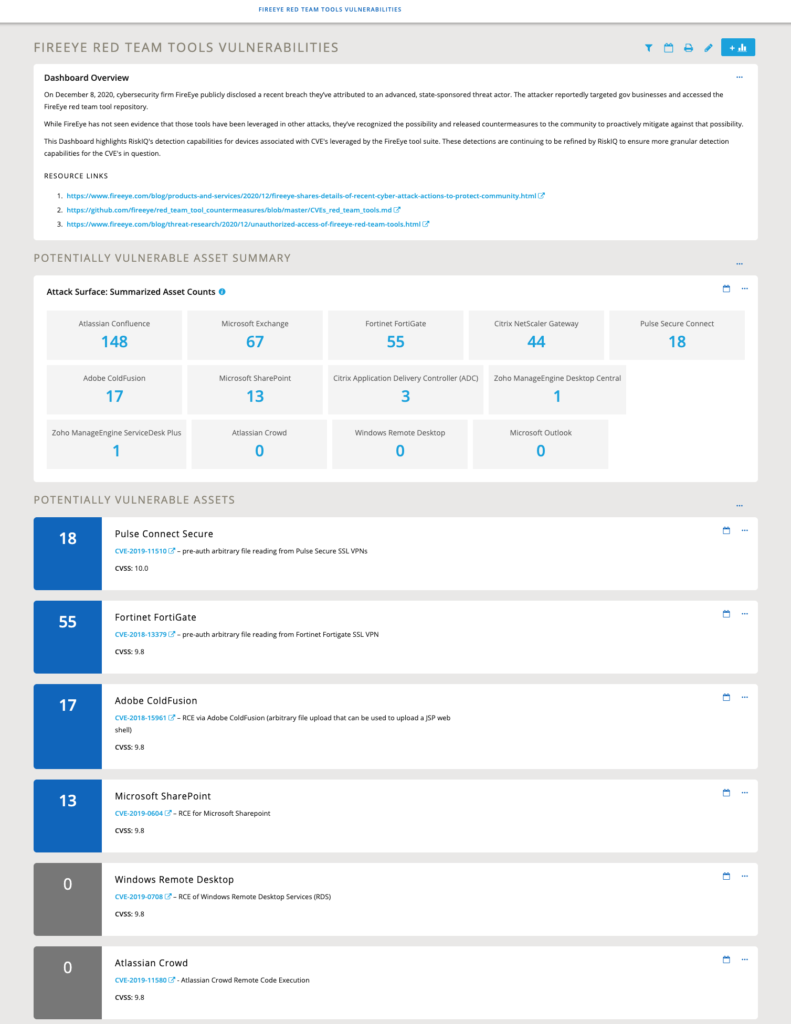Open CVE-2019-0708 link
The width and height of the screenshot is (791, 1024).
coord(138,897)
